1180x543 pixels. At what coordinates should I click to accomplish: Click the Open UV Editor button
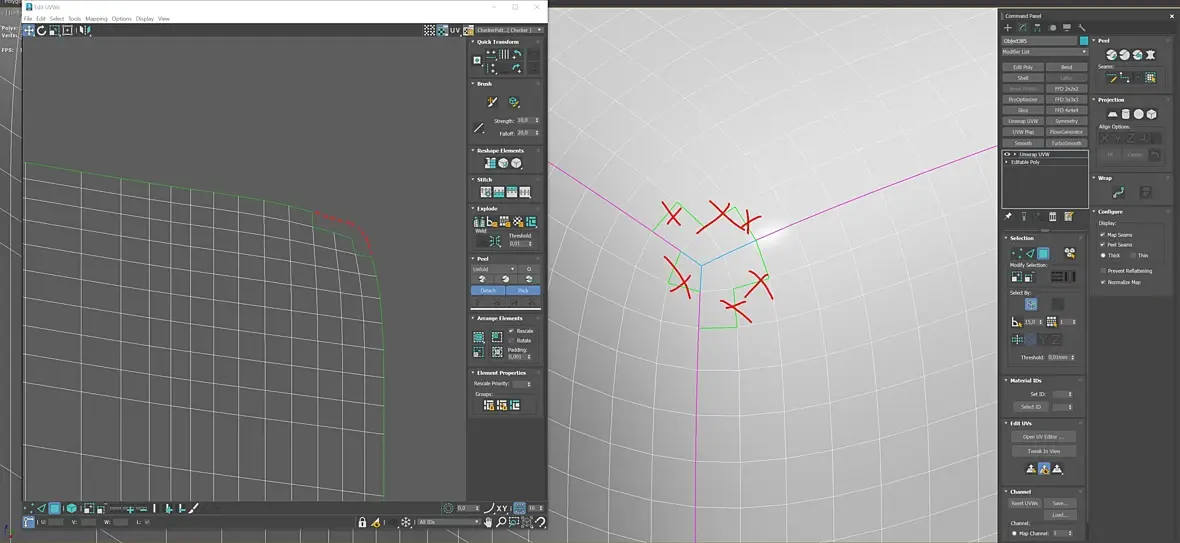pyautogui.click(x=1043, y=437)
